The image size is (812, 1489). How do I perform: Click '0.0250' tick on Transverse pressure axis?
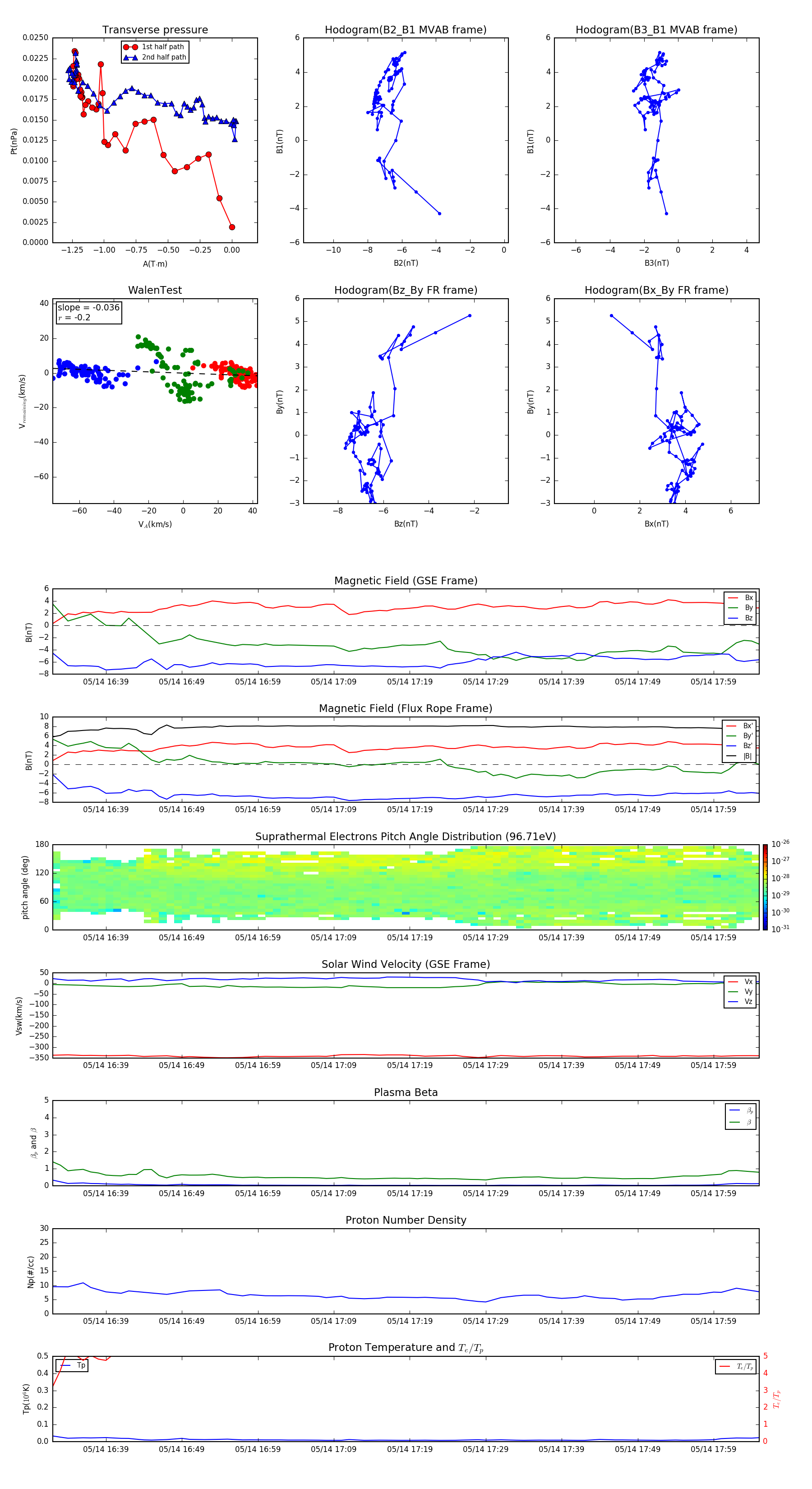pyautogui.click(x=35, y=37)
